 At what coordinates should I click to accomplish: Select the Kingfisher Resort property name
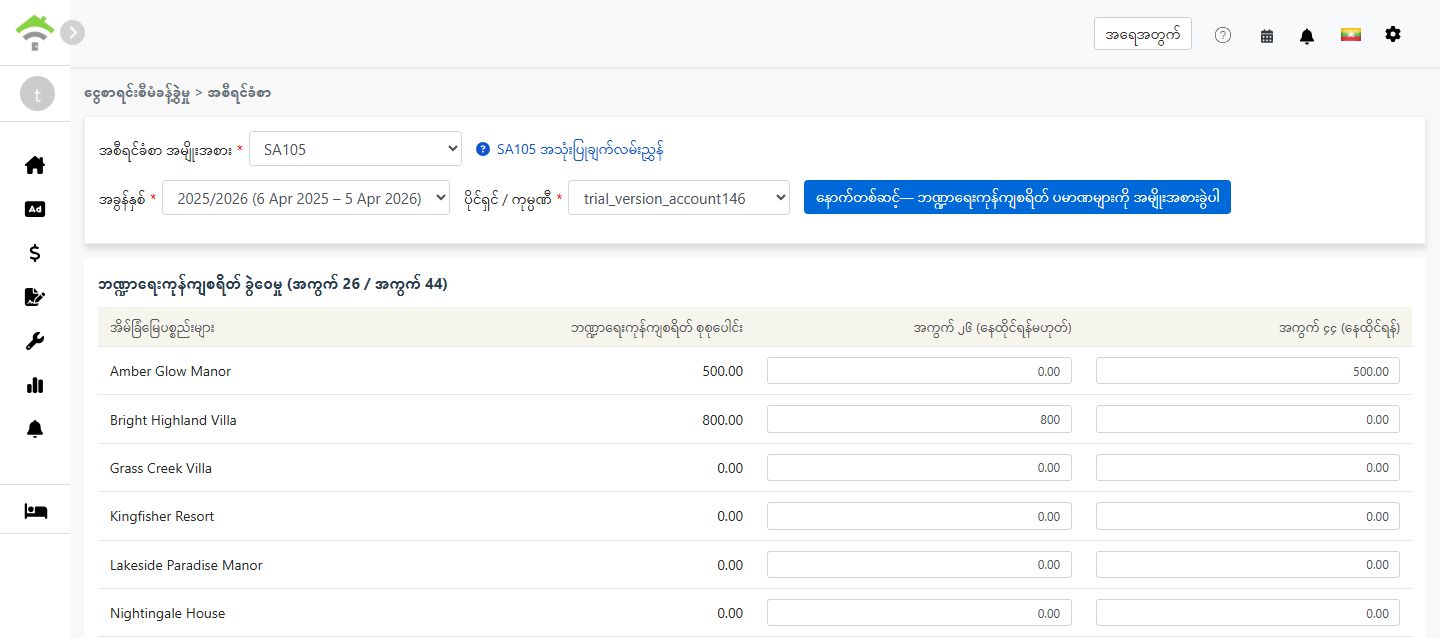pyautogui.click(x=162, y=516)
